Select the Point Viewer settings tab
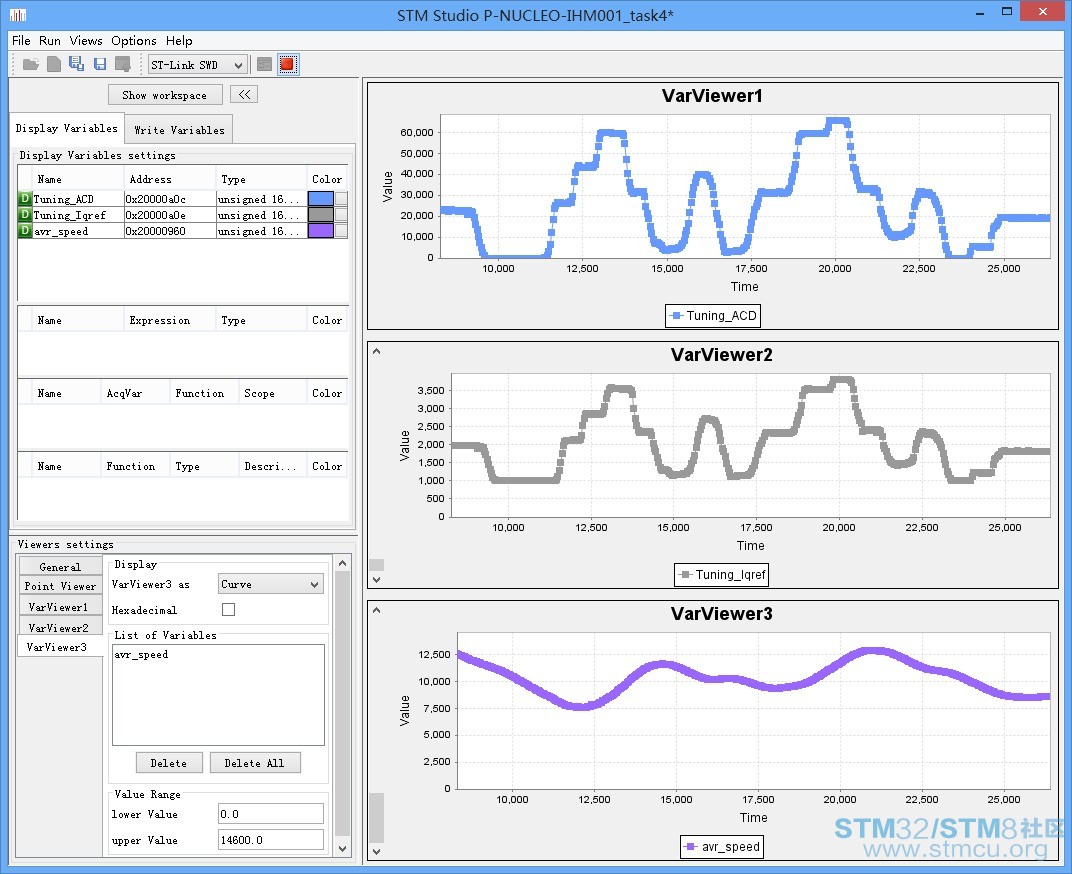This screenshot has height=874, width=1072. [x=60, y=585]
